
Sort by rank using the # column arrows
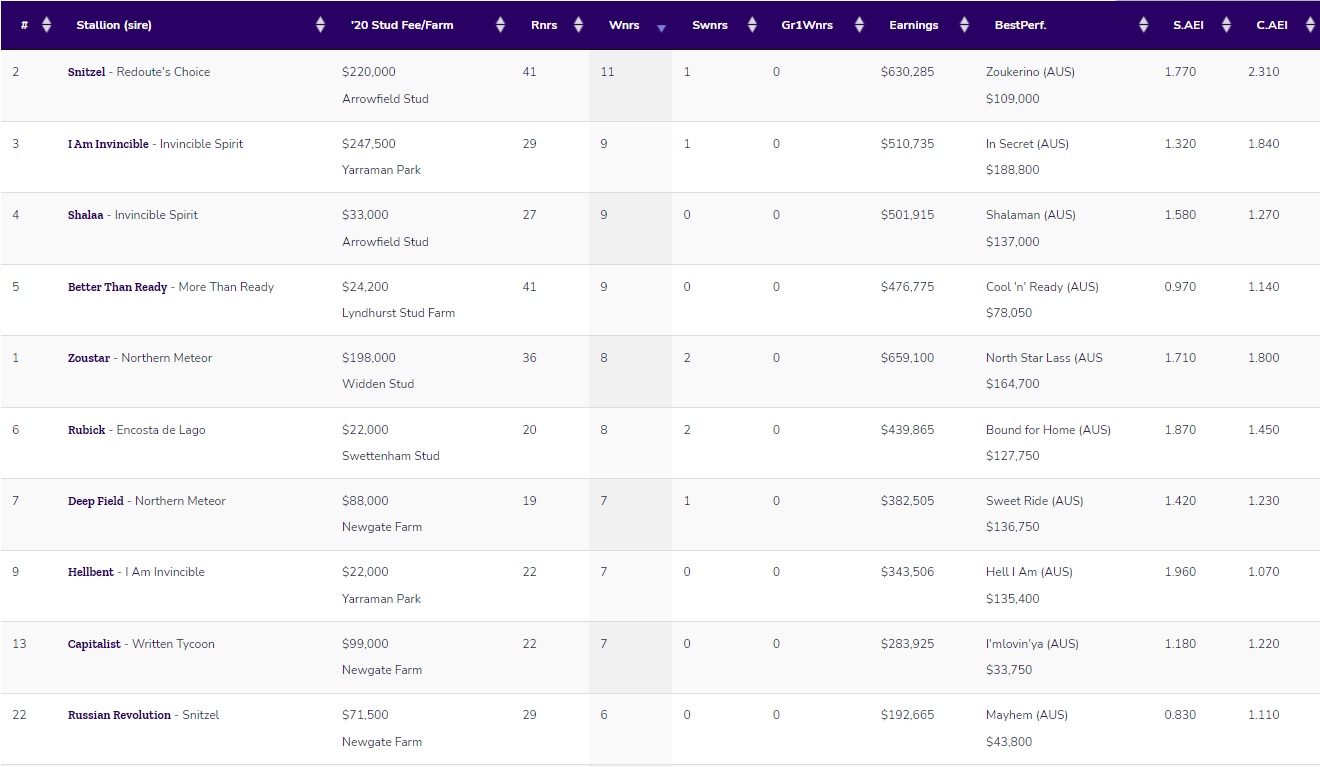coord(46,25)
